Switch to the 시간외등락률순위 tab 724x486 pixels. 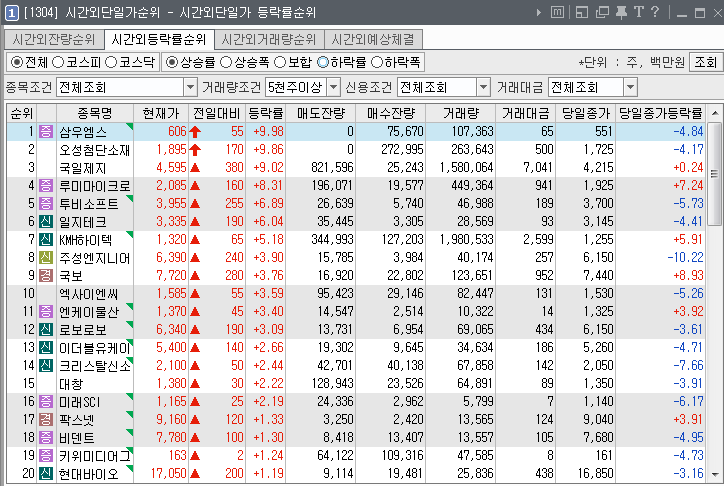(x=159, y=40)
